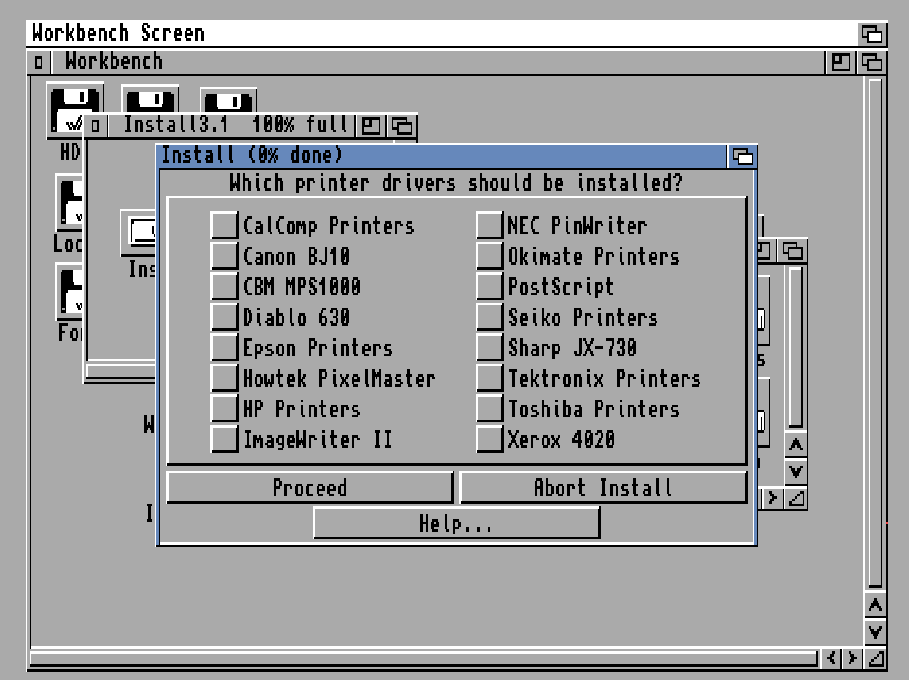This screenshot has width=909, height=680.
Task: Click the Abort Install button
Action: pyautogui.click(x=603, y=488)
